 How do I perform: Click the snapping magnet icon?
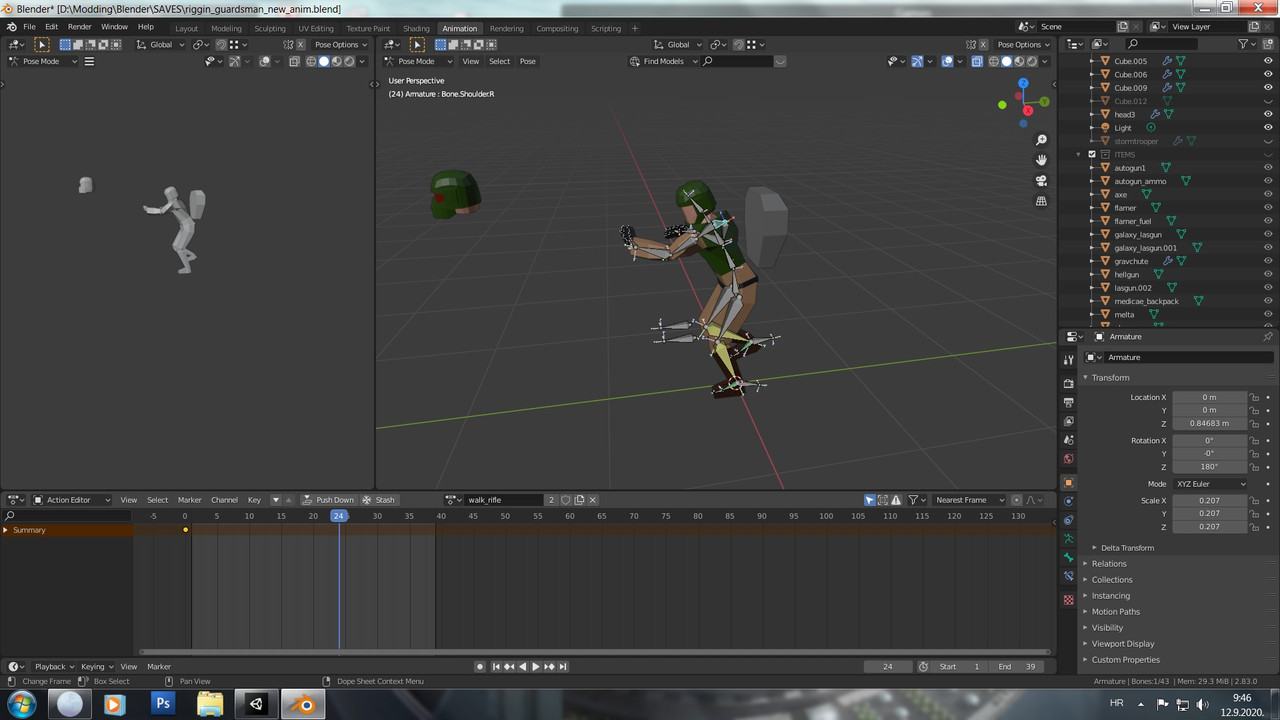coord(738,44)
